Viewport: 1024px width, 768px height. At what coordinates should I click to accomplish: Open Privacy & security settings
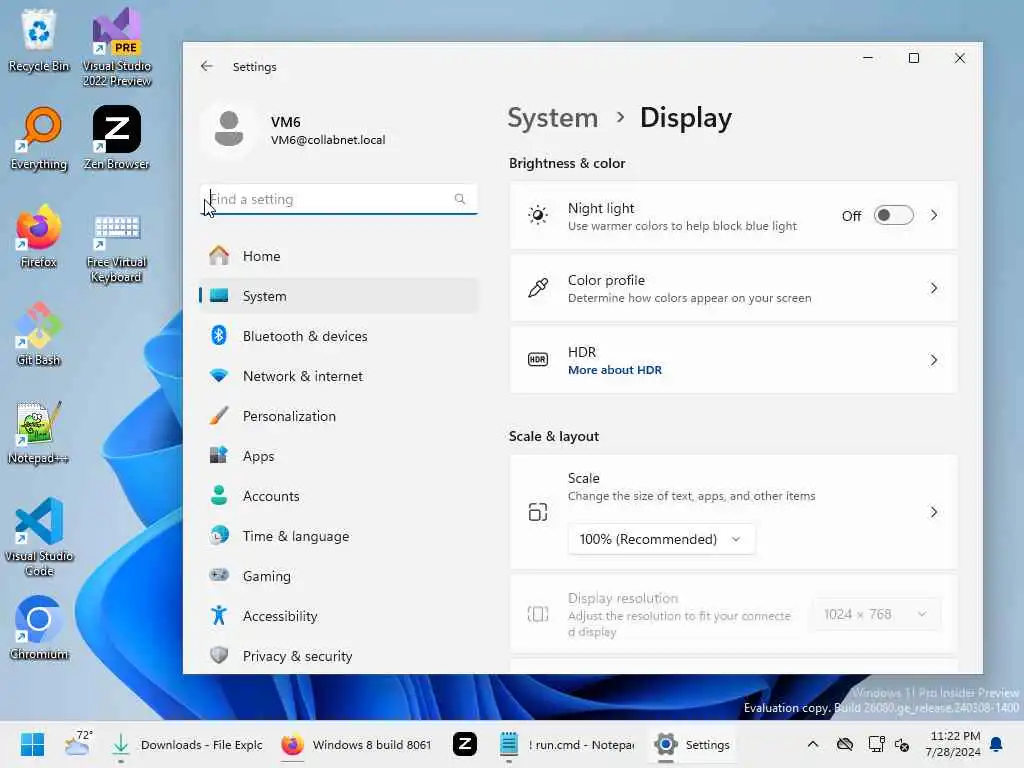coord(339,656)
